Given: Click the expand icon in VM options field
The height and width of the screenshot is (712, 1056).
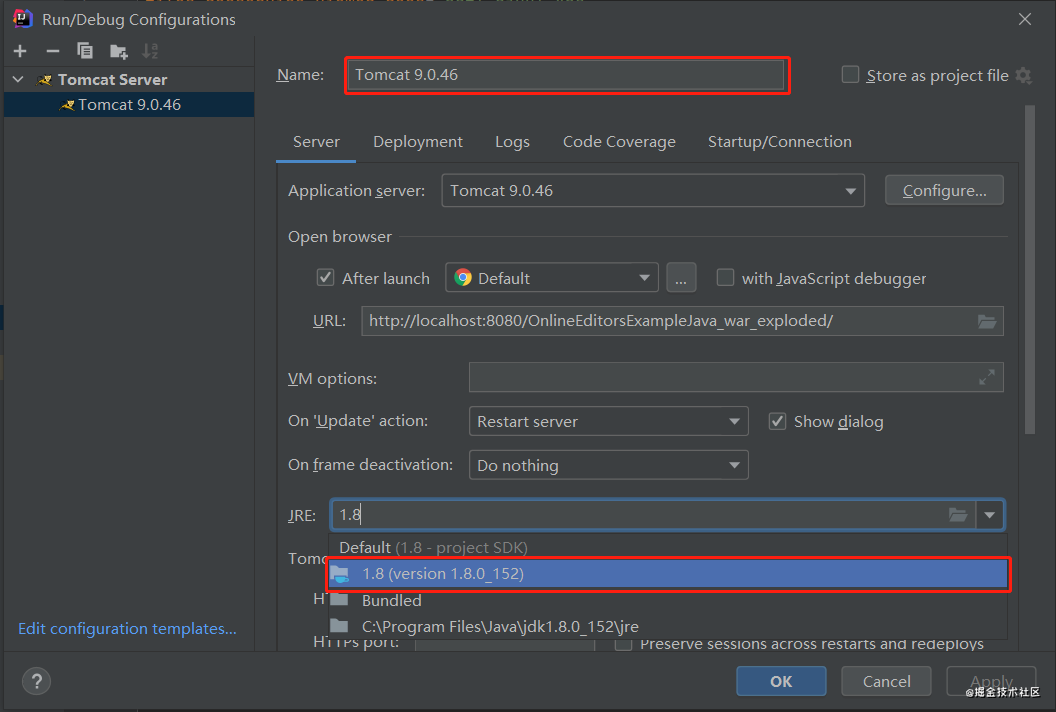Looking at the screenshot, I should point(987,377).
